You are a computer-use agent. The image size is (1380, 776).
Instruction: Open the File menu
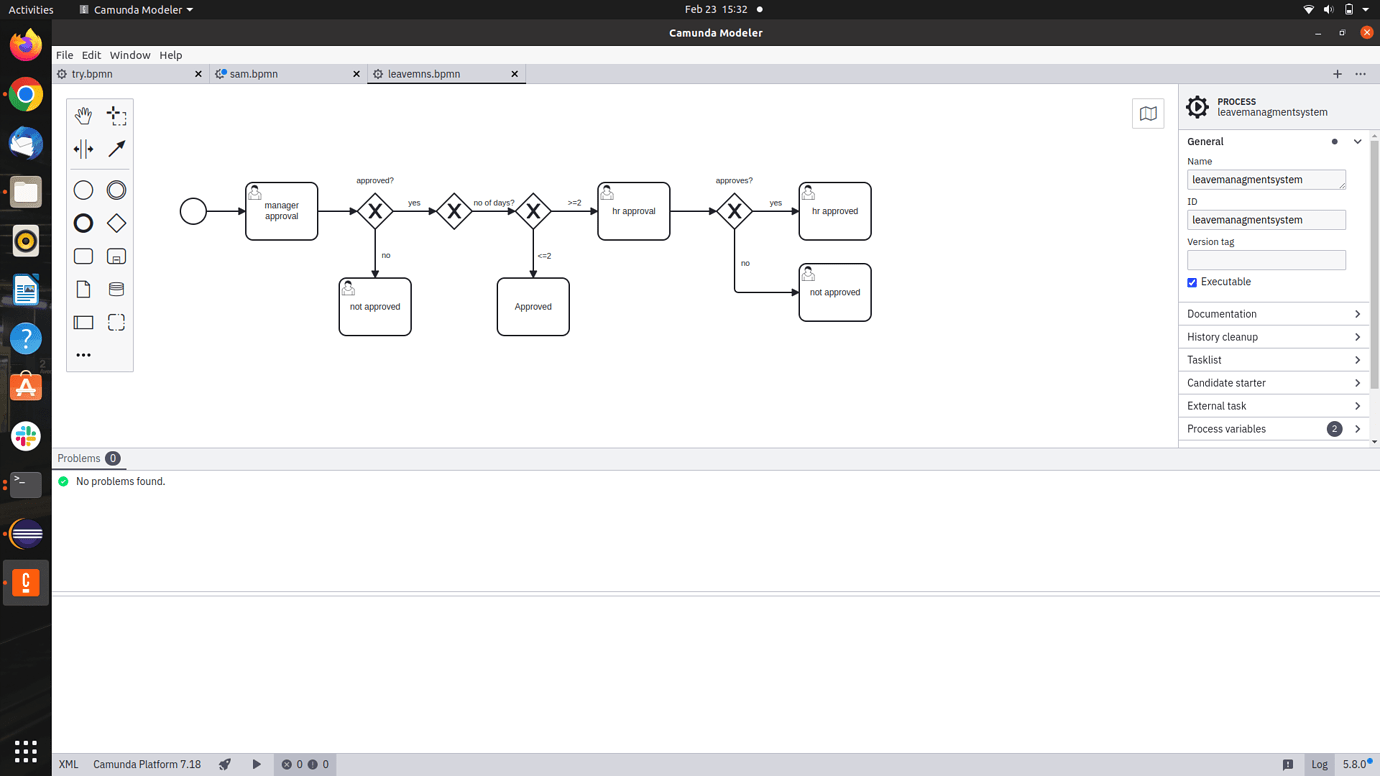(64, 55)
